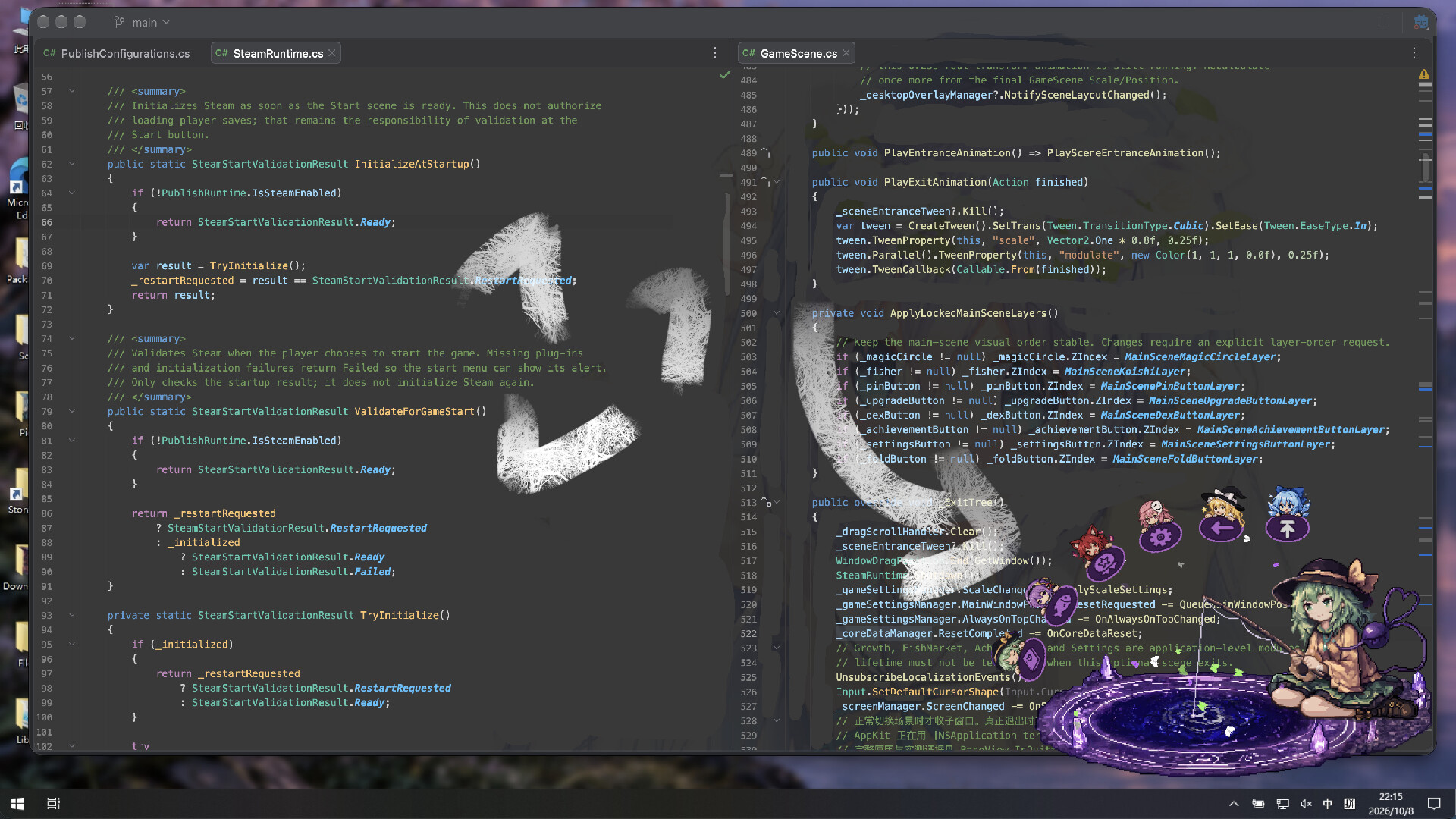Click the green inspection checkmark in SteamRuntime editor

(724, 75)
